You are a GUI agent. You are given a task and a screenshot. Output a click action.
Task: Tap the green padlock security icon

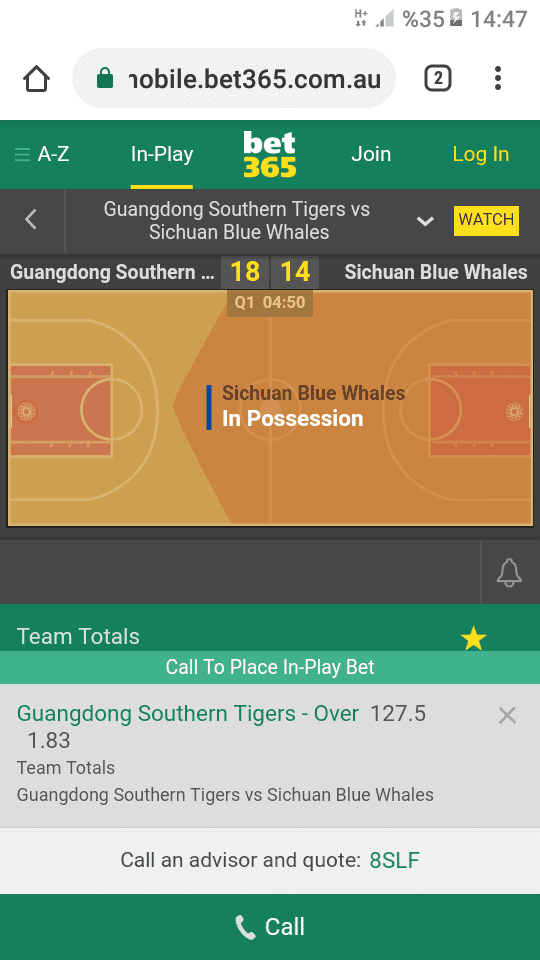[105, 78]
